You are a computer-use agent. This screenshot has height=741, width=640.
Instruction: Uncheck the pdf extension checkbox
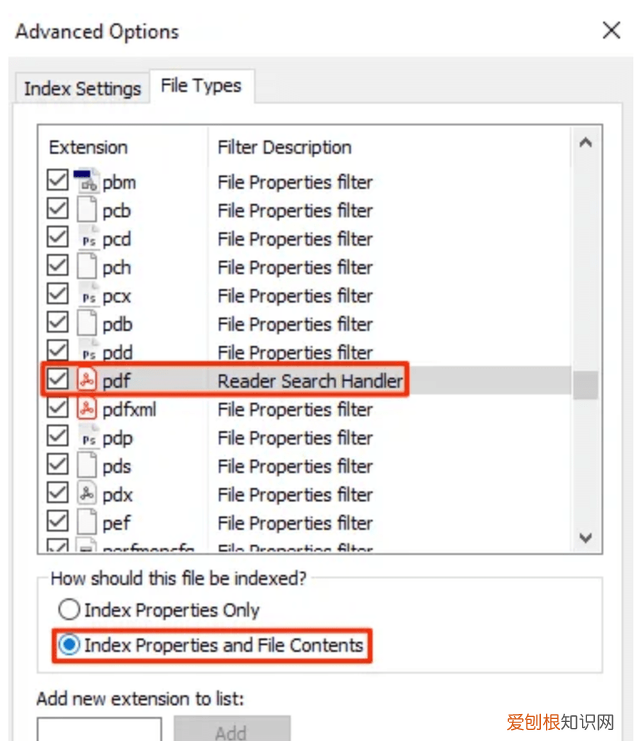[58, 381]
